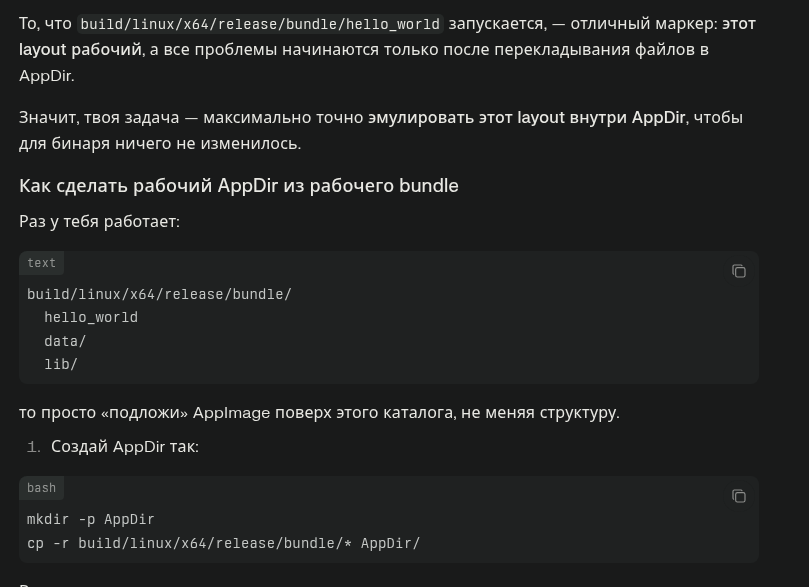Click the "lib/" line in the code block

coord(61,364)
